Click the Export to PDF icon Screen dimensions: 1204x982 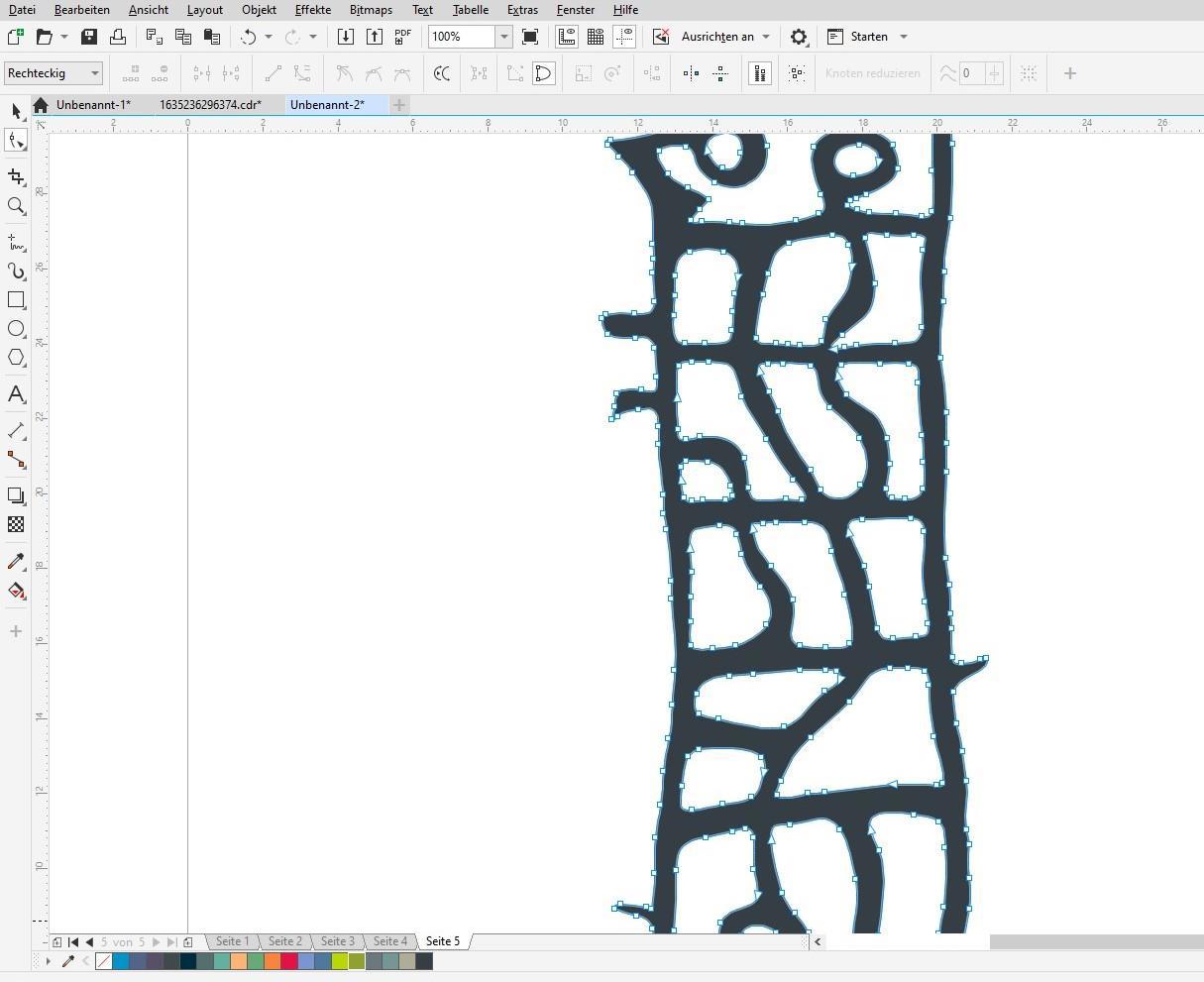(x=402, y=37)
